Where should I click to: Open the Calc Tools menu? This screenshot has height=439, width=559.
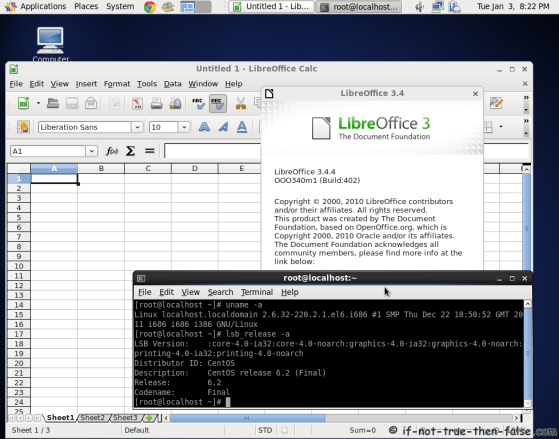point(147,84)
